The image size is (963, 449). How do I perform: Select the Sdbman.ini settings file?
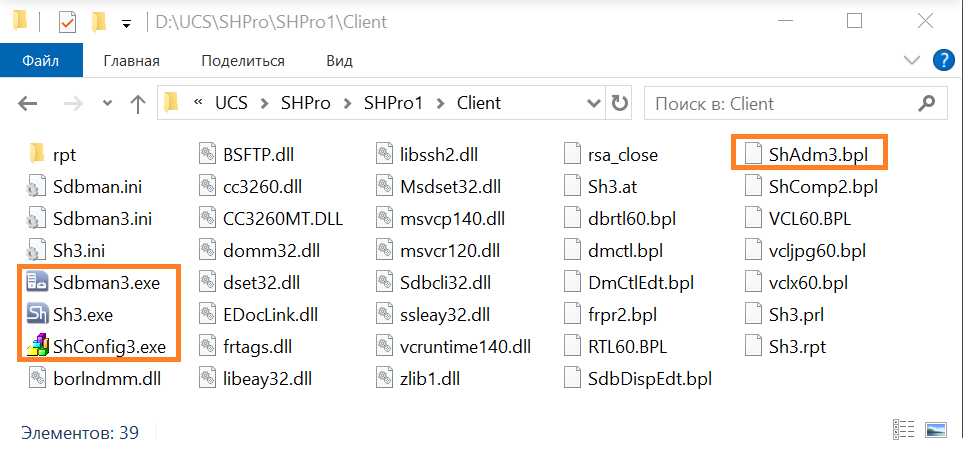[x=96, y=187]
